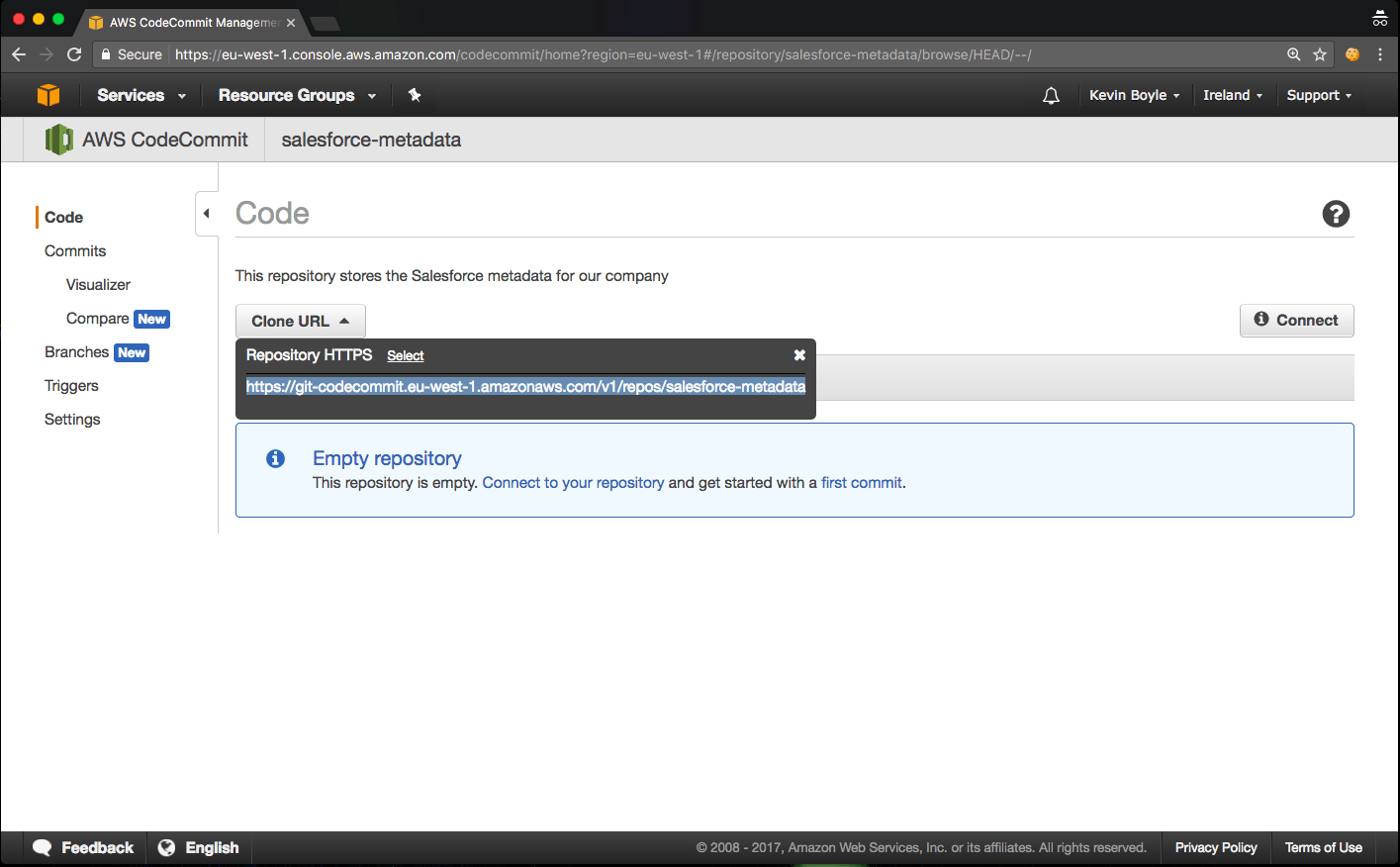Open Visualizer in the sidebar
This screenshot has width=1400, height=867.
point(98,284)
